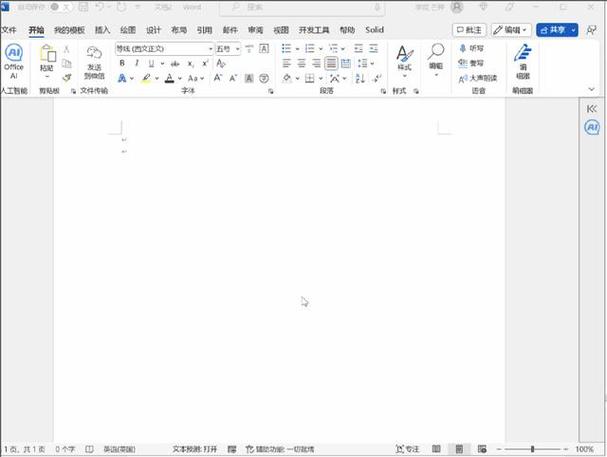
Task: Click the Copy icon in clipboard group
Action: tap(67, 63)
